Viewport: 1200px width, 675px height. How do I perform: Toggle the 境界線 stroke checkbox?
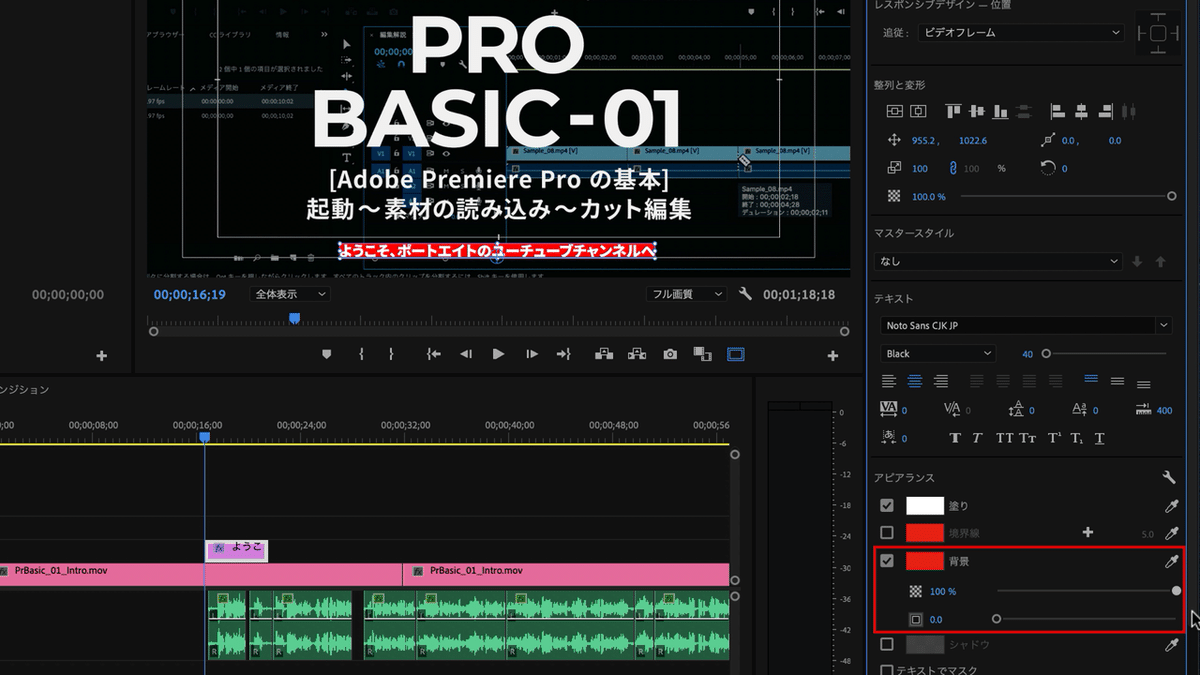click(x=887, y=533)
